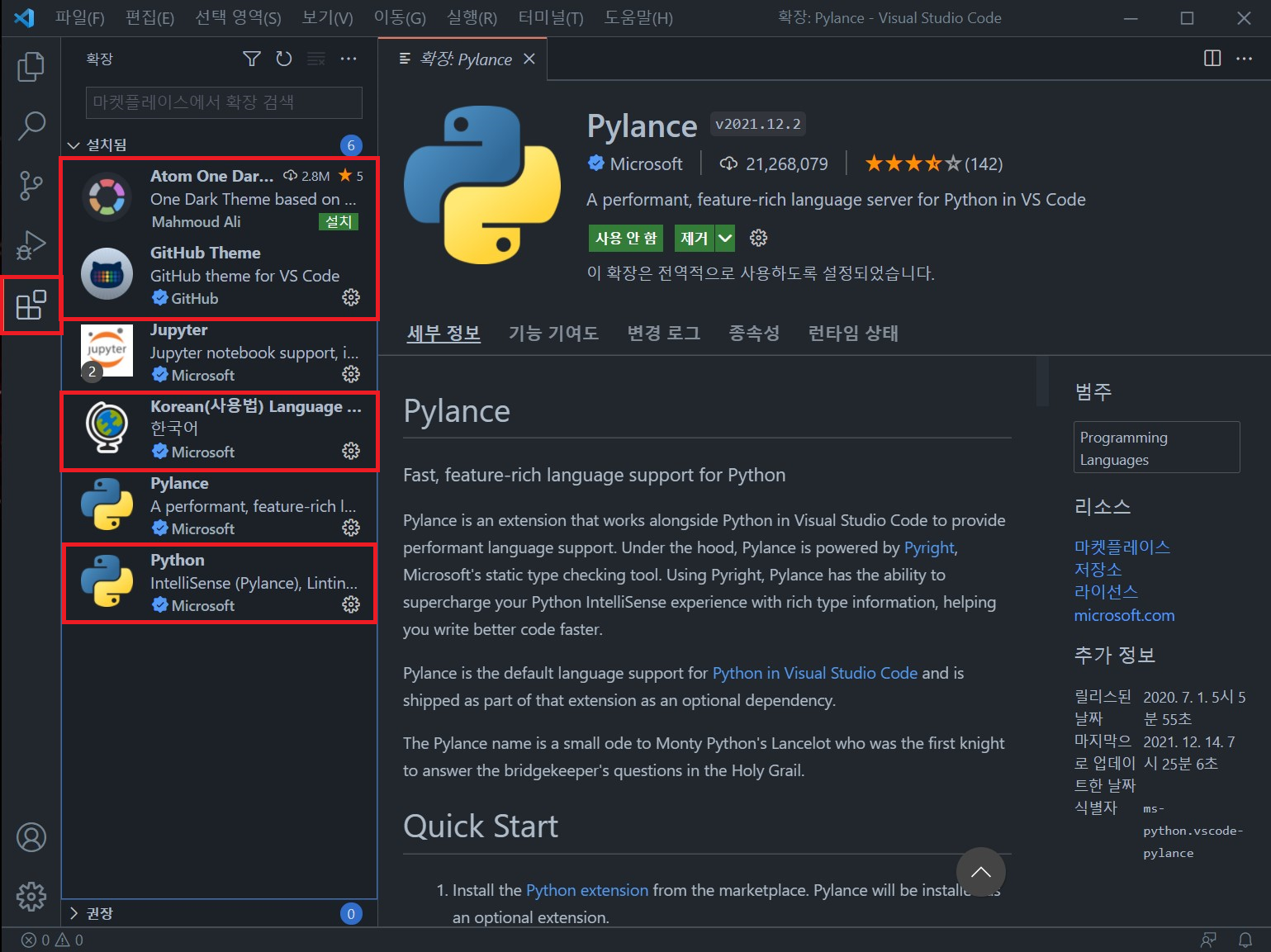
Task: Split the editor to the right
Action: click(1212, 59)
